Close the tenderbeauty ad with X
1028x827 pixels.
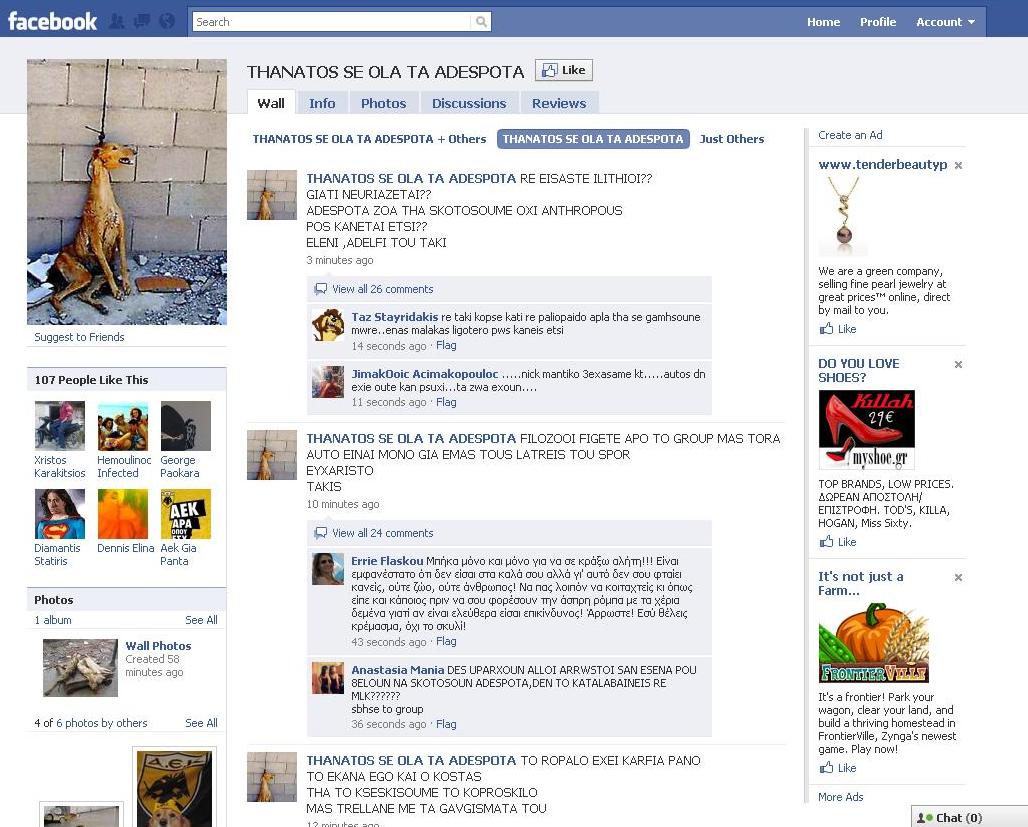point(958,165)
